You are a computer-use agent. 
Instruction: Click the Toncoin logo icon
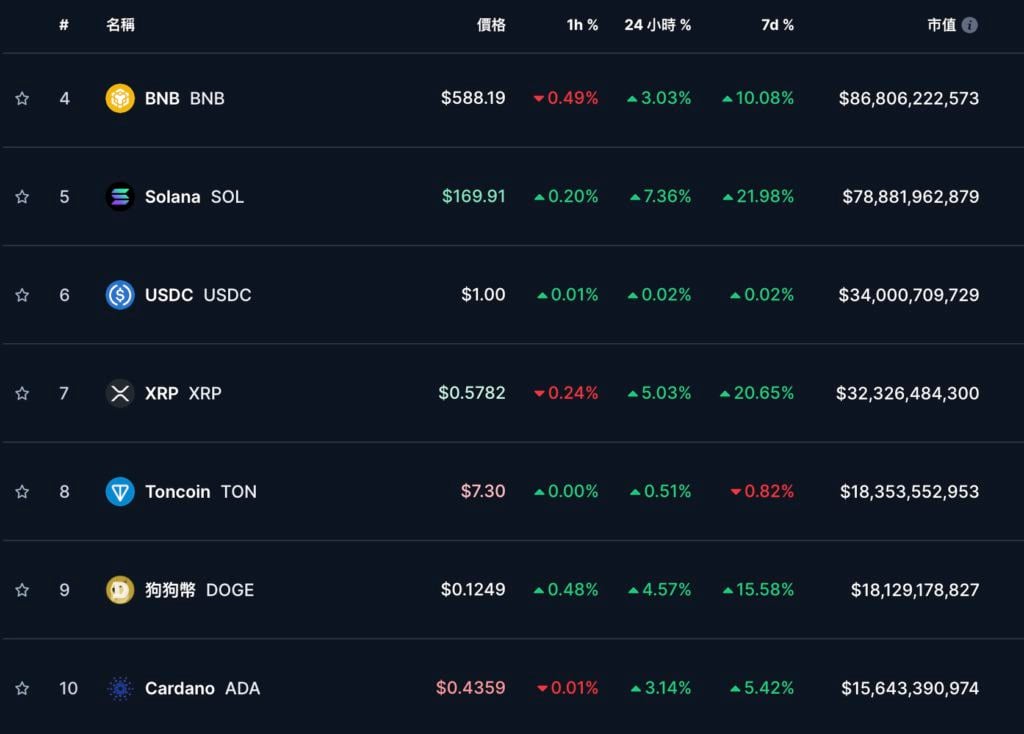[120, 491]
